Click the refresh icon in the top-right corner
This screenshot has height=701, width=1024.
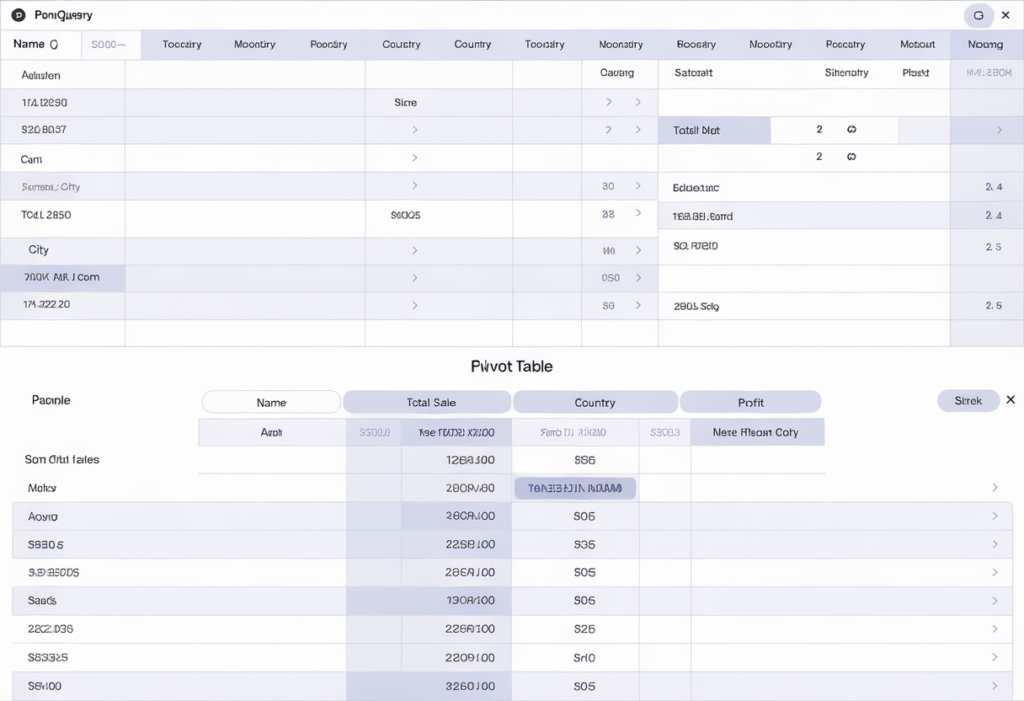tap(978, 15)
